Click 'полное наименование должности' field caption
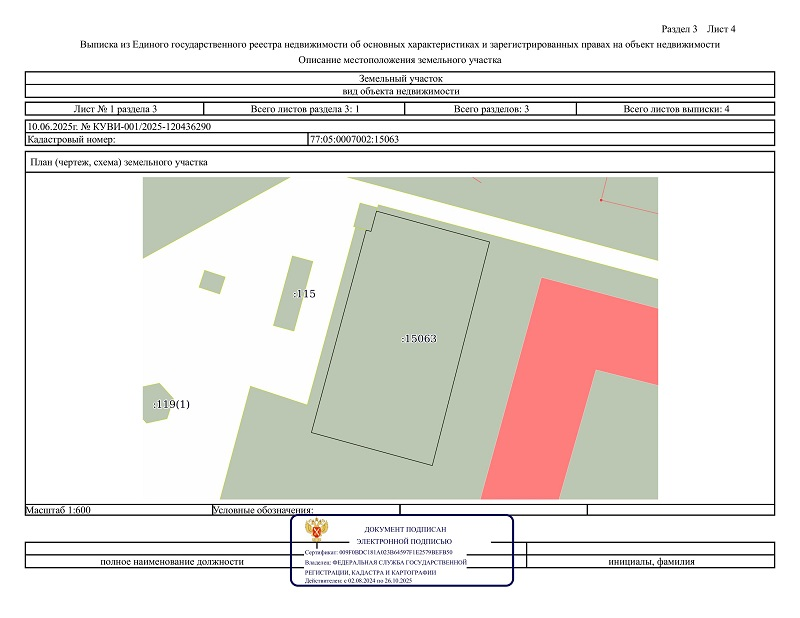Viewport: 800px width, 618px height. (171, 561)
